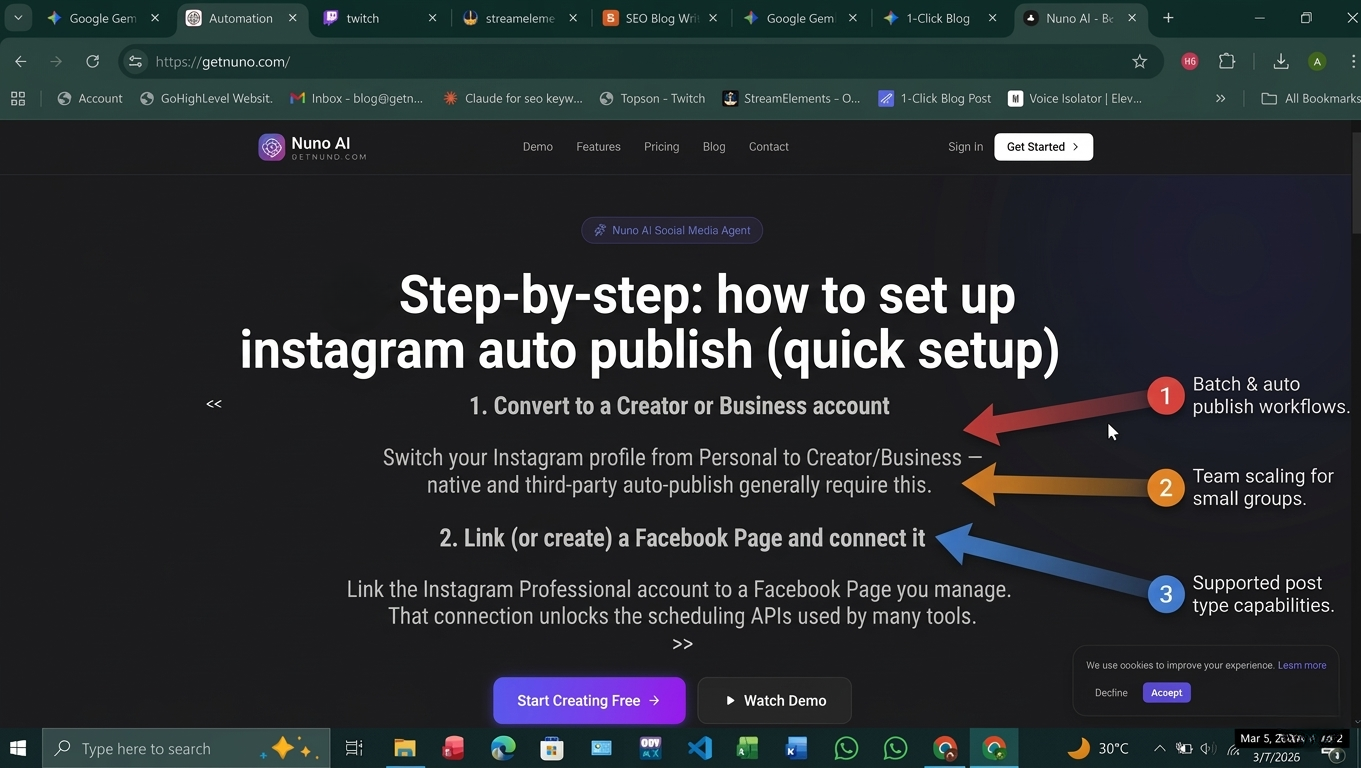Expand the hidden bookmarks overflow chevron
This screenshot has height=768, width=1361.
pos(1220,98)
